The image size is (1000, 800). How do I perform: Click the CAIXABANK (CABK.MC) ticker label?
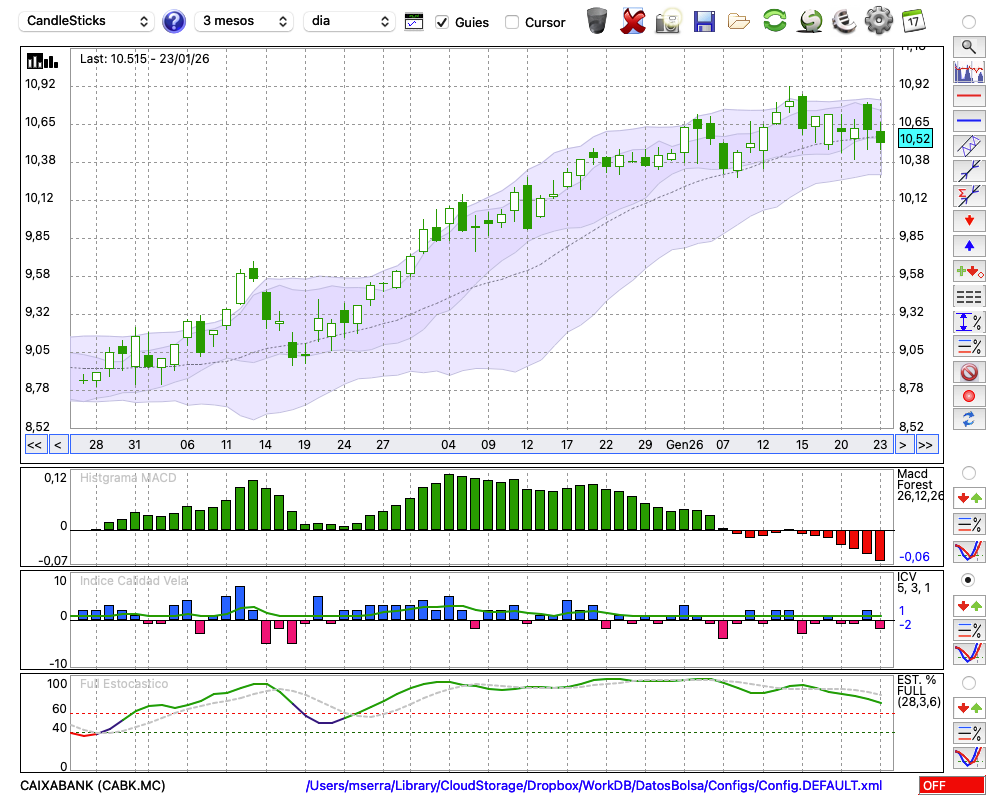[x=92, y=785]
